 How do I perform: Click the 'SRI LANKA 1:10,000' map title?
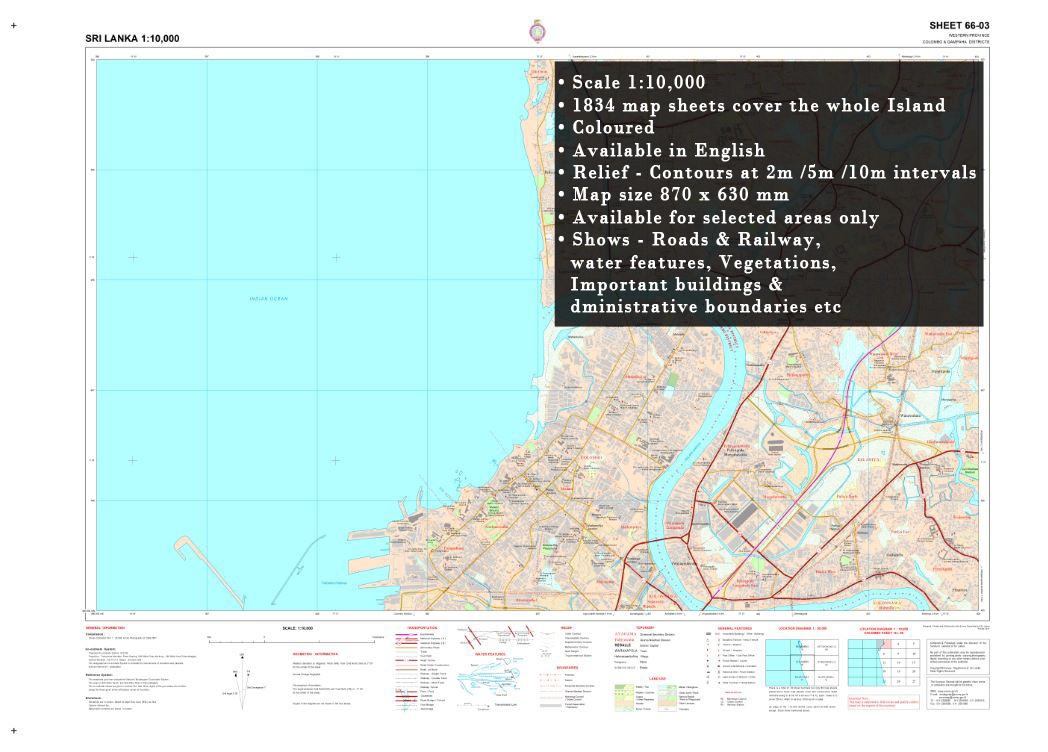[x=132, y=39]
